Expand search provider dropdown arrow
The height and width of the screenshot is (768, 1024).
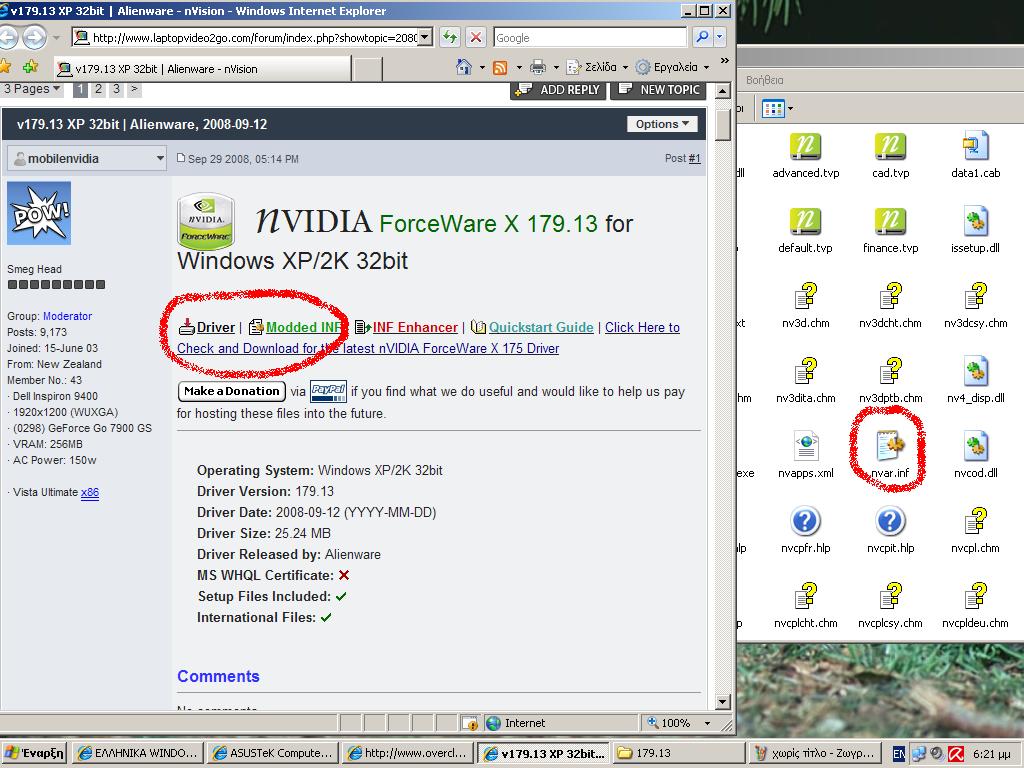[720, 37]
